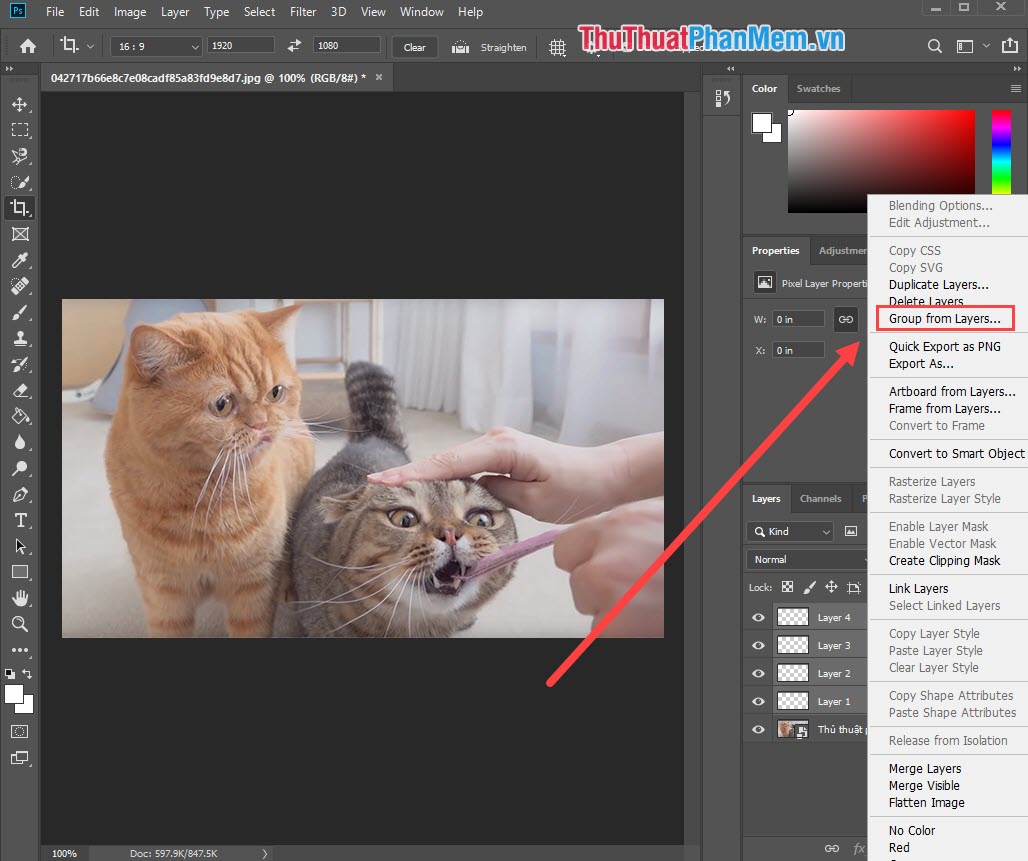Select the Eyedropper tool

tap(19, 260)
